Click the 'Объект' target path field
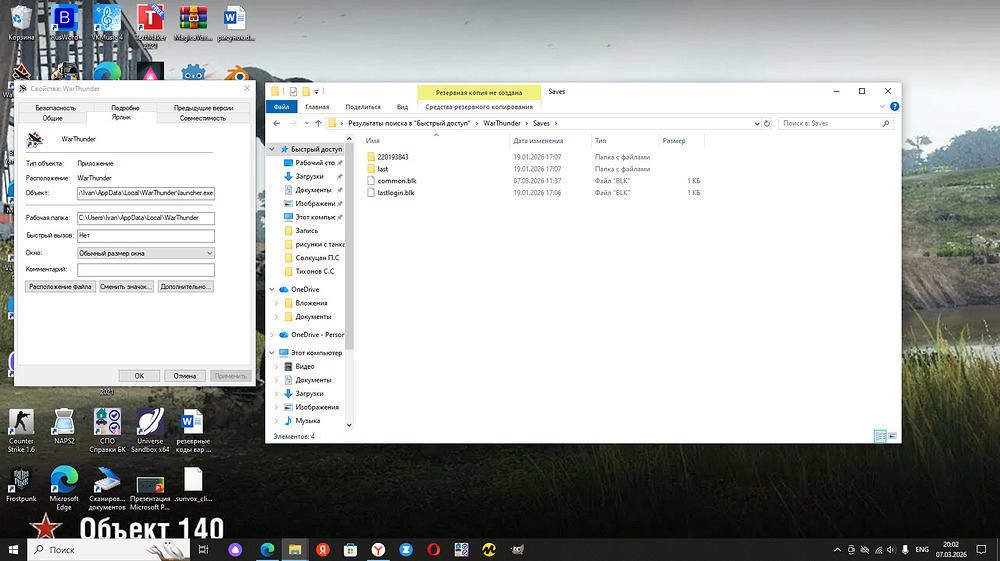This screenshot has width=1000, height=561. coord(146,190)
